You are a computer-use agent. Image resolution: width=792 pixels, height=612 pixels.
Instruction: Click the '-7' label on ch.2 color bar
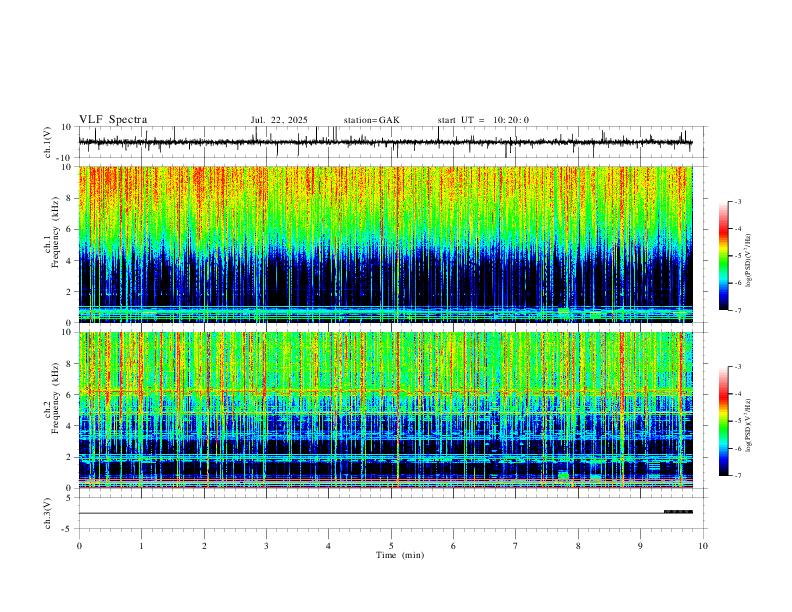coord(737,476)
